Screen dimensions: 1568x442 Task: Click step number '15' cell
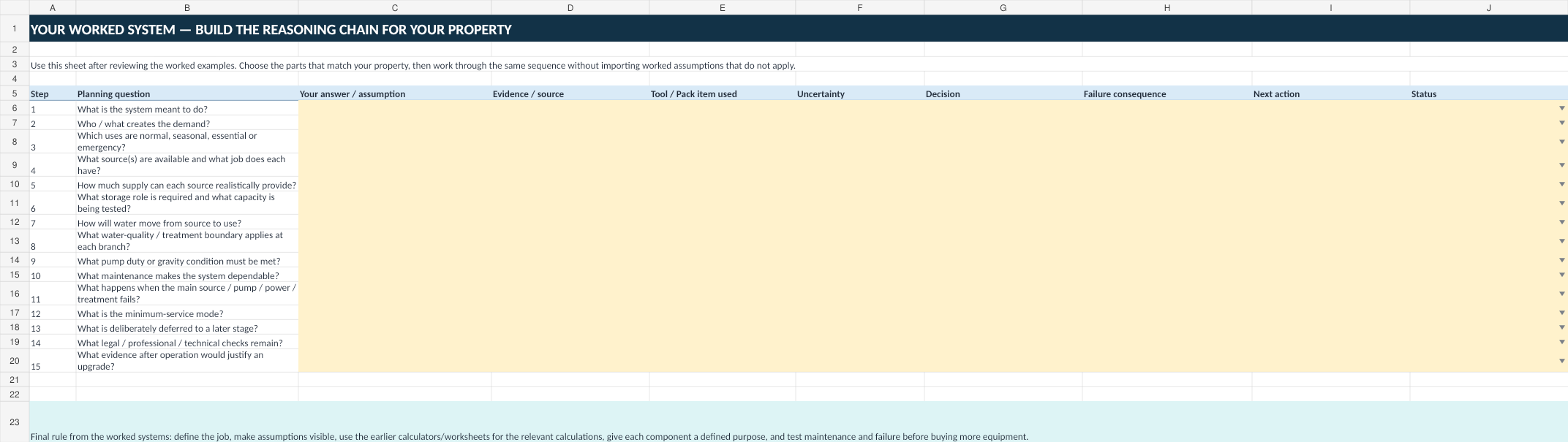pyautogui.click(x=53, y=361)
